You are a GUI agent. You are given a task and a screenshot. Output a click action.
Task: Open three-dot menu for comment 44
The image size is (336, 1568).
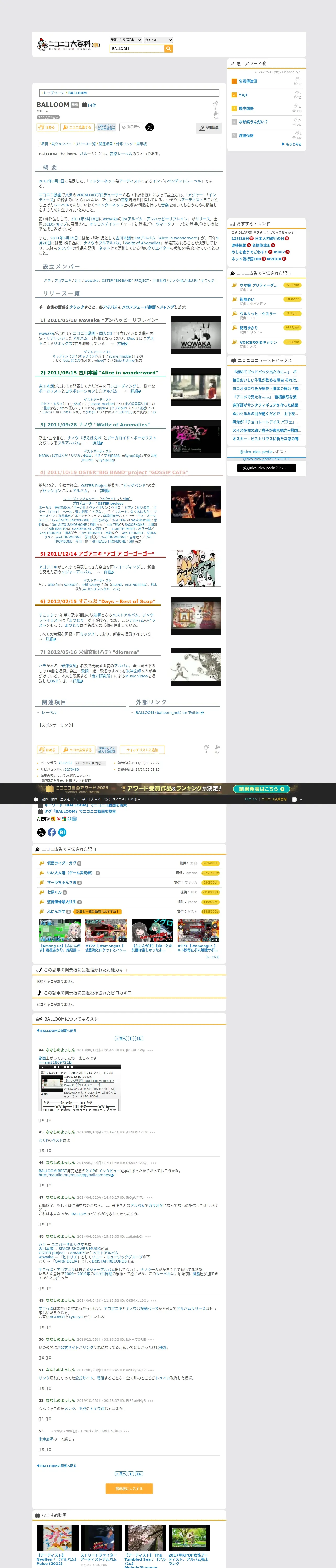pyautogui.click(x=151, y=1050)
